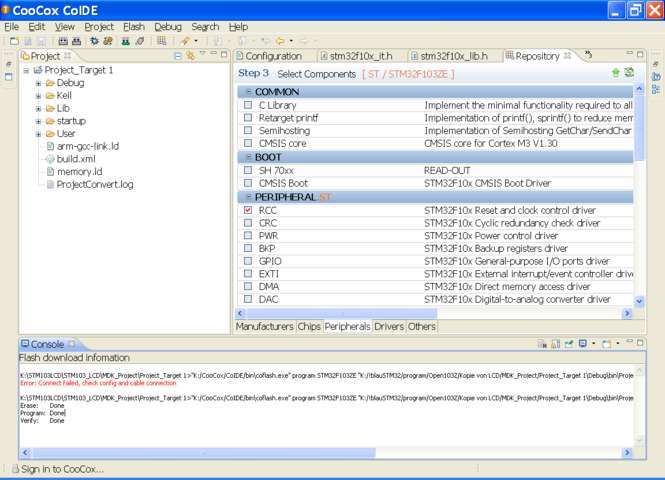Enable the Retarget printf checkbox
665x480 pixels.
pyautogui.click(x=248, y=117)
